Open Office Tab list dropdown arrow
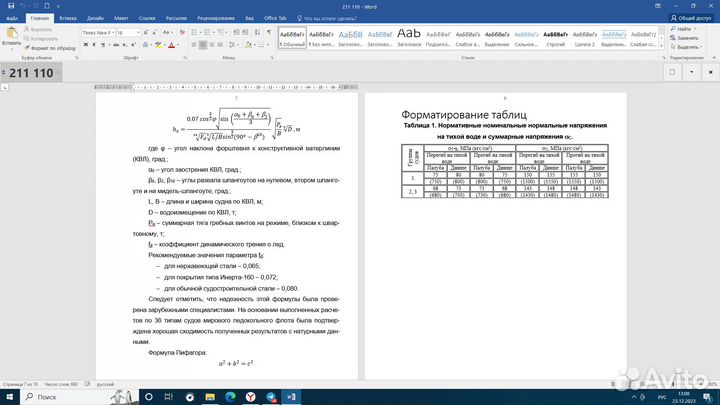 692,72
